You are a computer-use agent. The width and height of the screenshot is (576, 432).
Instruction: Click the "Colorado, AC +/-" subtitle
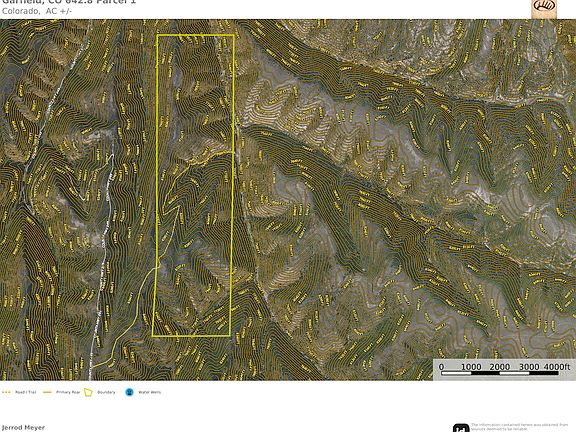[37, 11]
